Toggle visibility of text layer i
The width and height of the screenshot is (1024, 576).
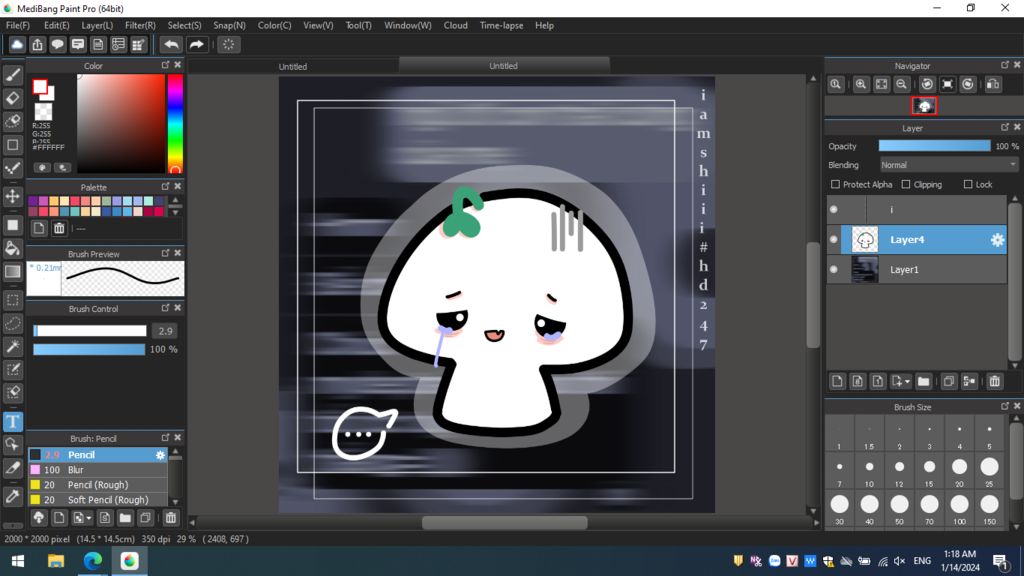click(834, 210)
